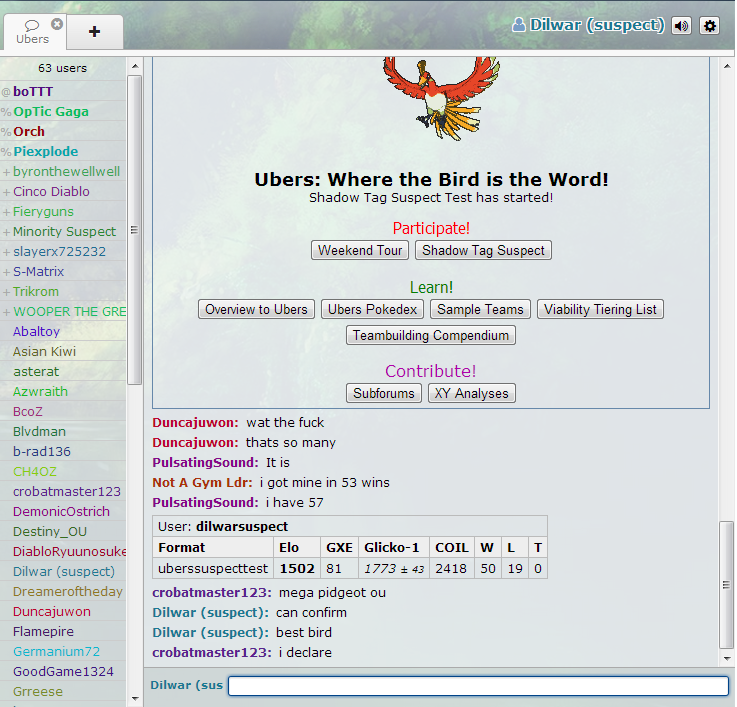
Task: Switch to the Ubers chat tab
Action: point(32,33)
